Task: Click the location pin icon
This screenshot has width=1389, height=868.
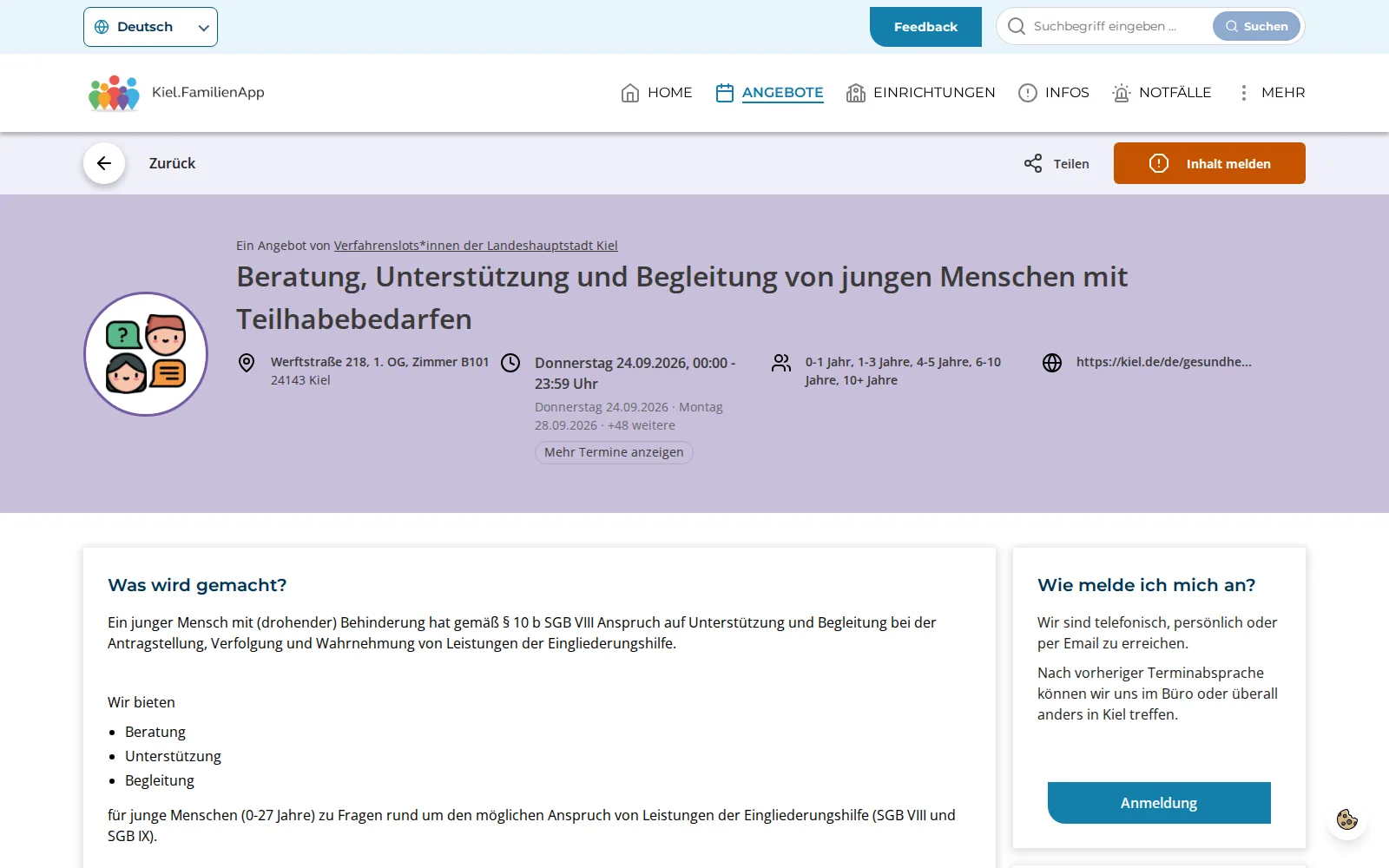Action: pos(247,363)
